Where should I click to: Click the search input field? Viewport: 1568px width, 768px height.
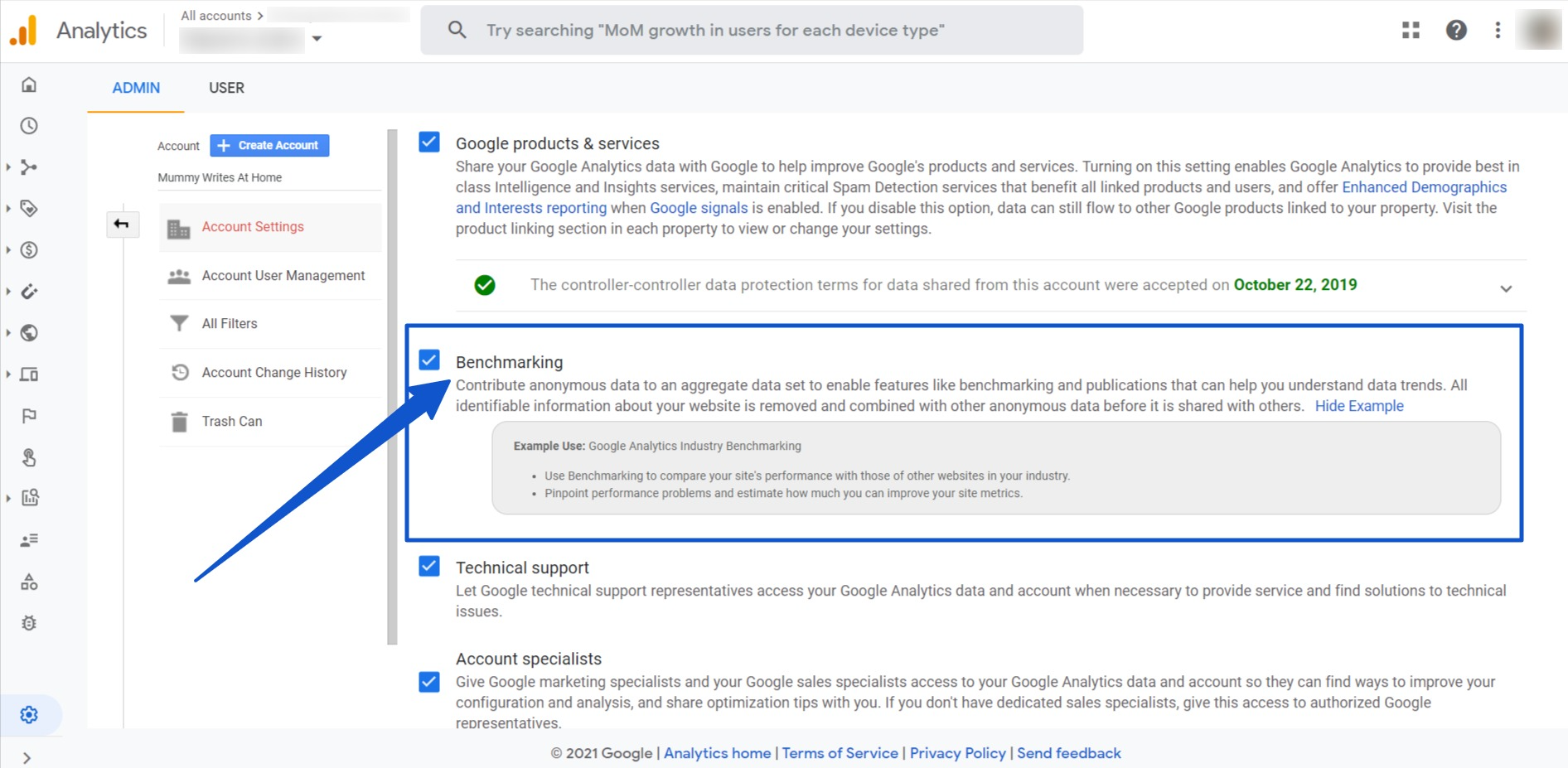click(x=752, y=30)
